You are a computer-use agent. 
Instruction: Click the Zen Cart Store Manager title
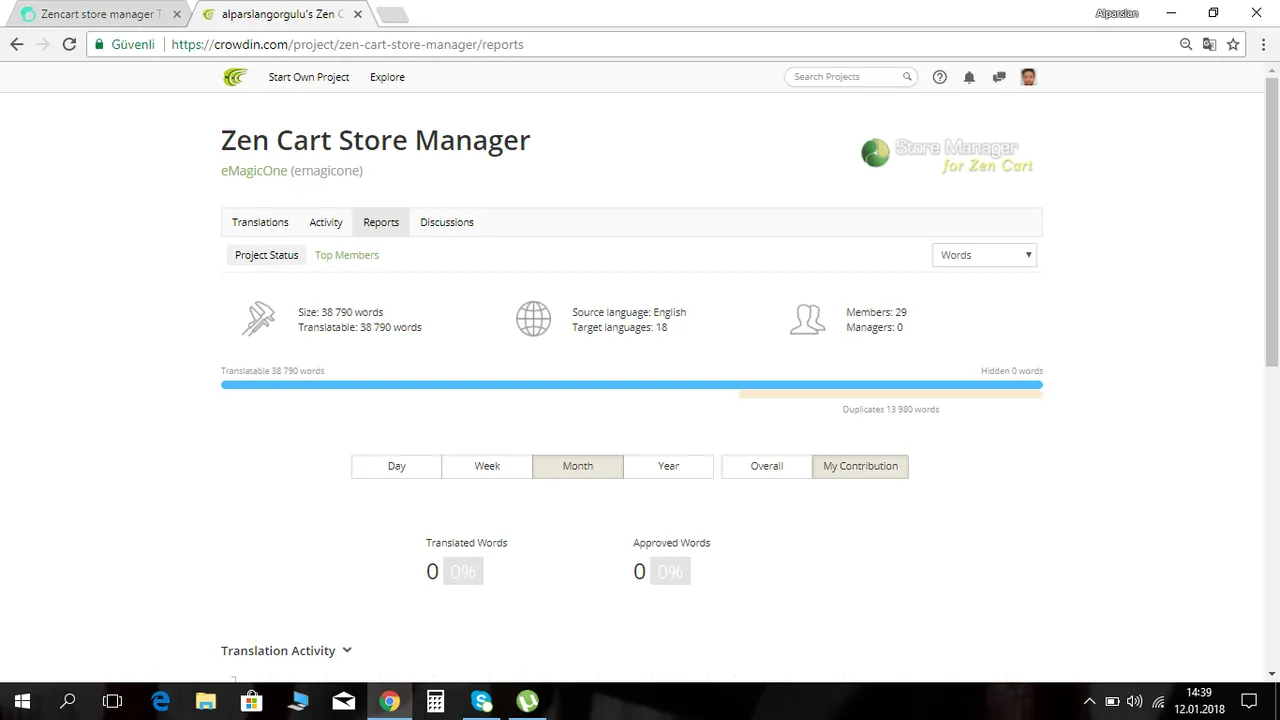pyautogui.click(x=375, y=140)
